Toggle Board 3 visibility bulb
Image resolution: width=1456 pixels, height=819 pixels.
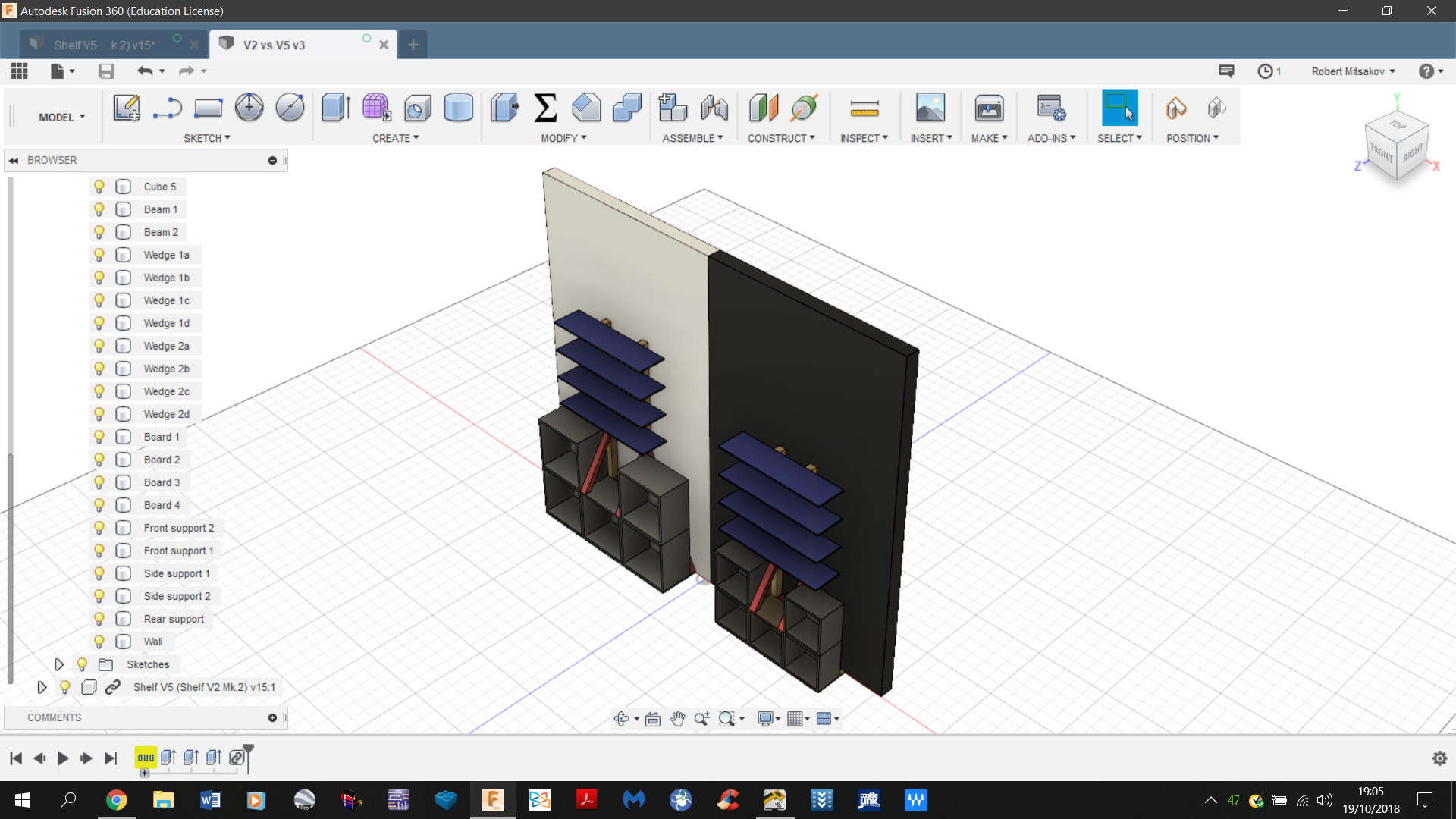pos(99,482)
